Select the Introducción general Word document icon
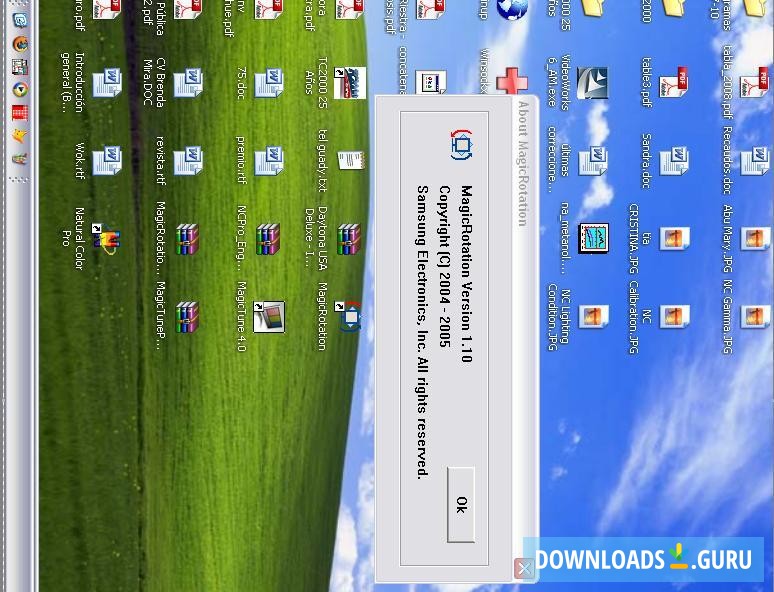The width and height of the screenshot is (774, 592). click(107, 83)
